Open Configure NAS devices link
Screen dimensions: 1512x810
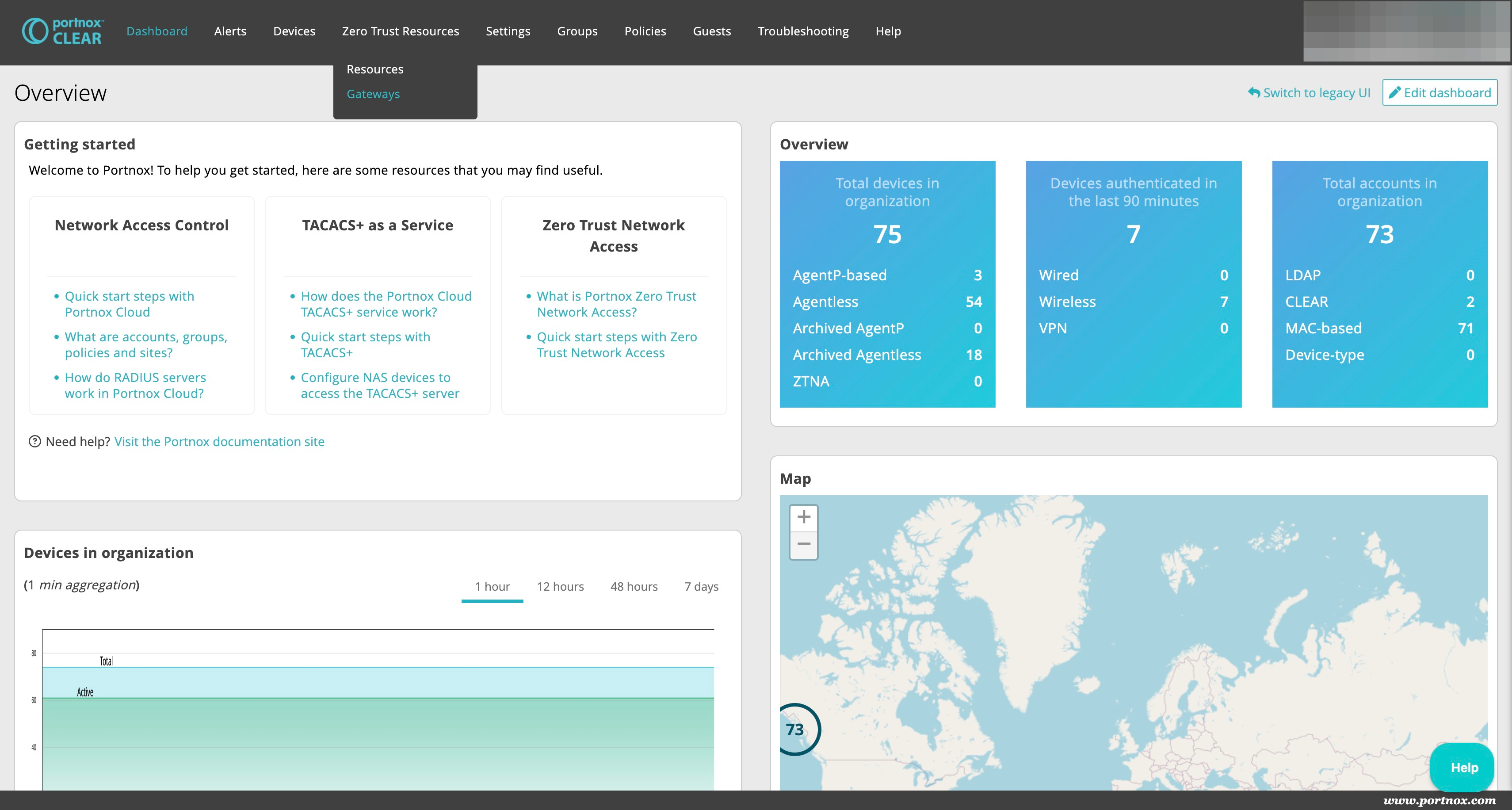[x=380, y=385]
